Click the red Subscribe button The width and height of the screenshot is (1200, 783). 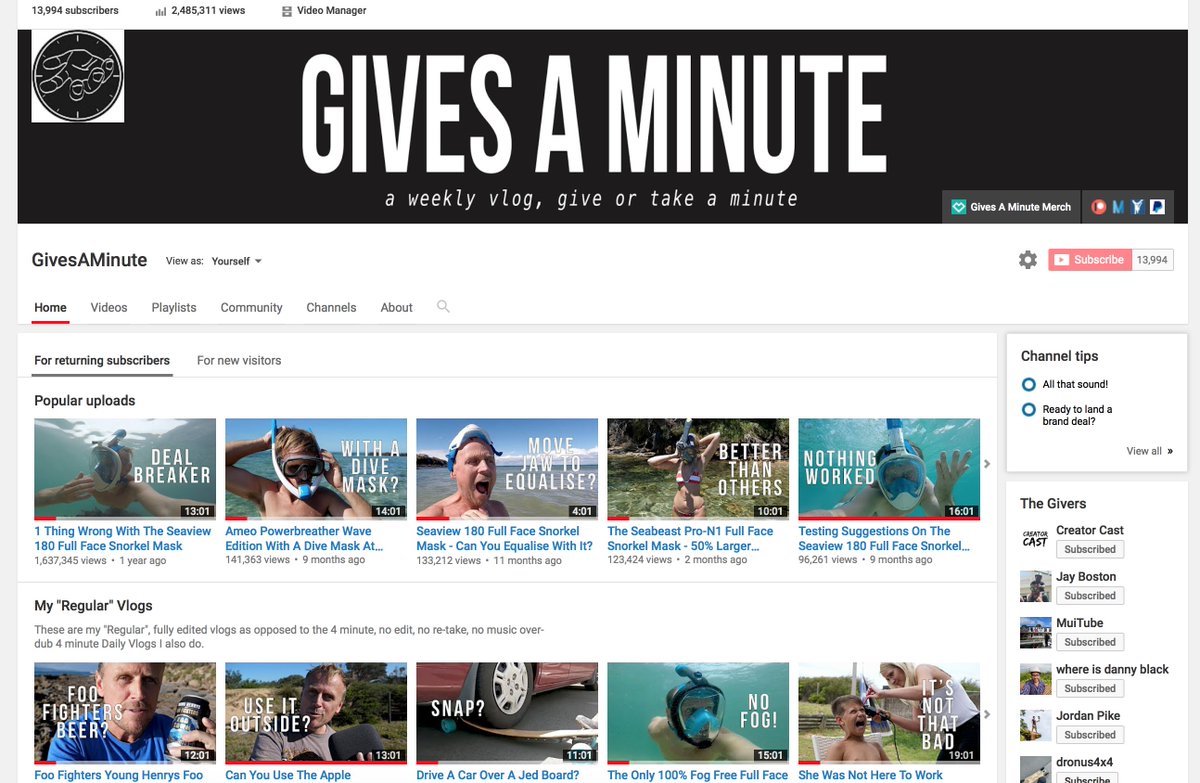pos(1090,260)
